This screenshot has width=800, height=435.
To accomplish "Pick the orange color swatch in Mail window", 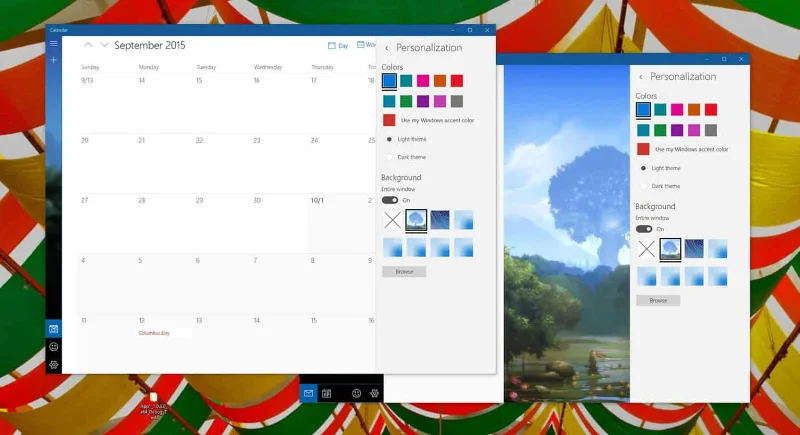I will [694, 110].
